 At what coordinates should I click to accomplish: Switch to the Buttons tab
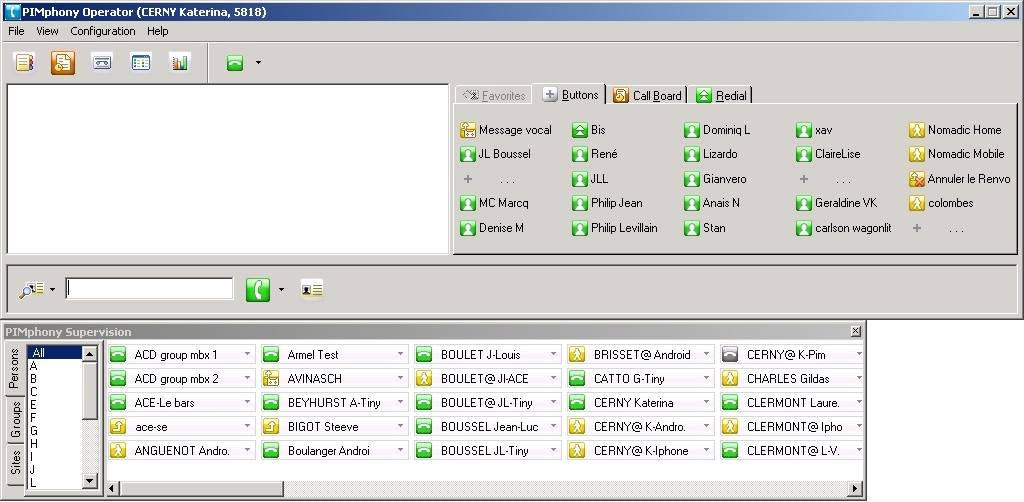[570, 95]
